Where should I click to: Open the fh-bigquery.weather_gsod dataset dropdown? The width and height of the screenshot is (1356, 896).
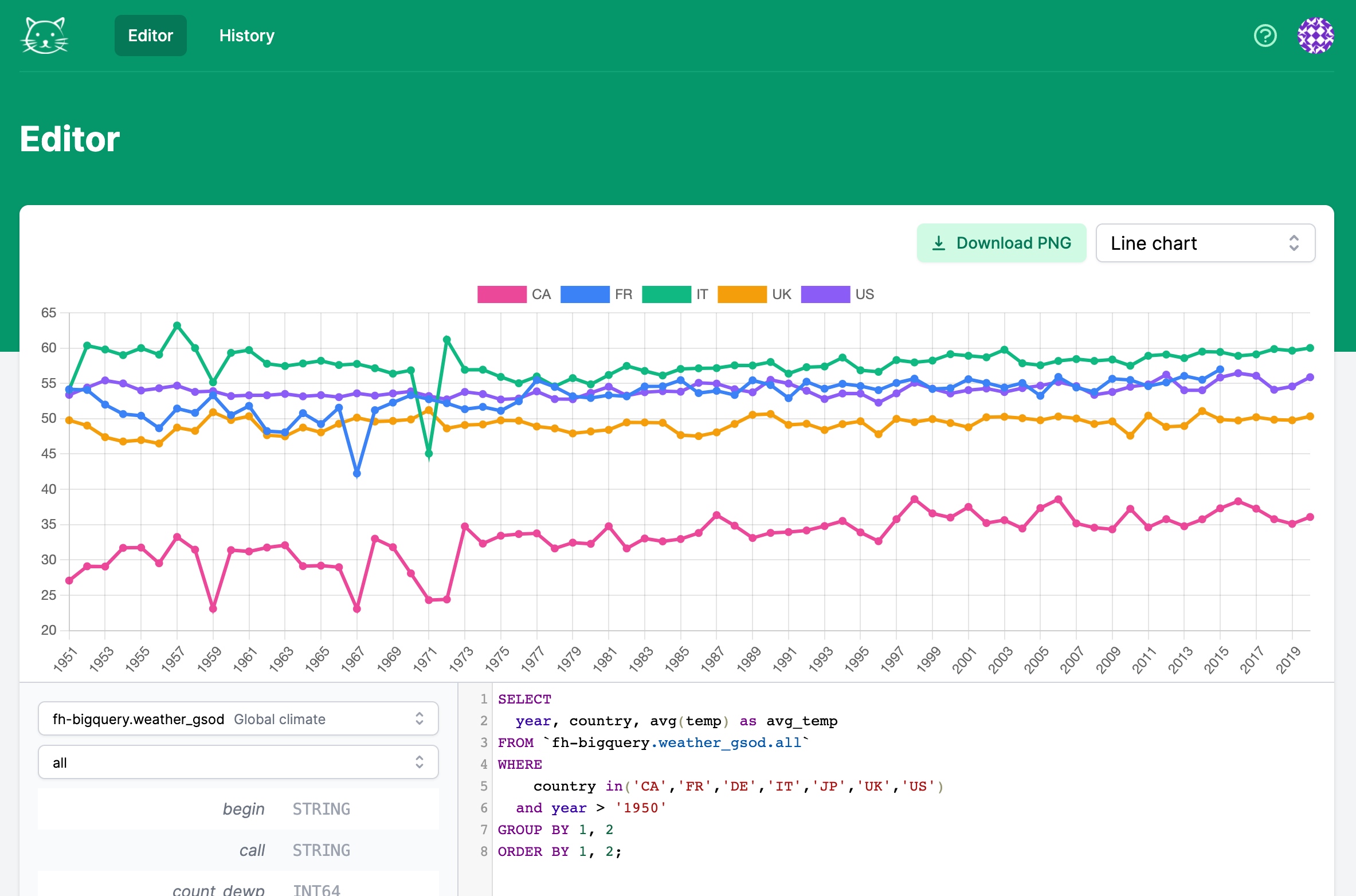coord(229,719)
